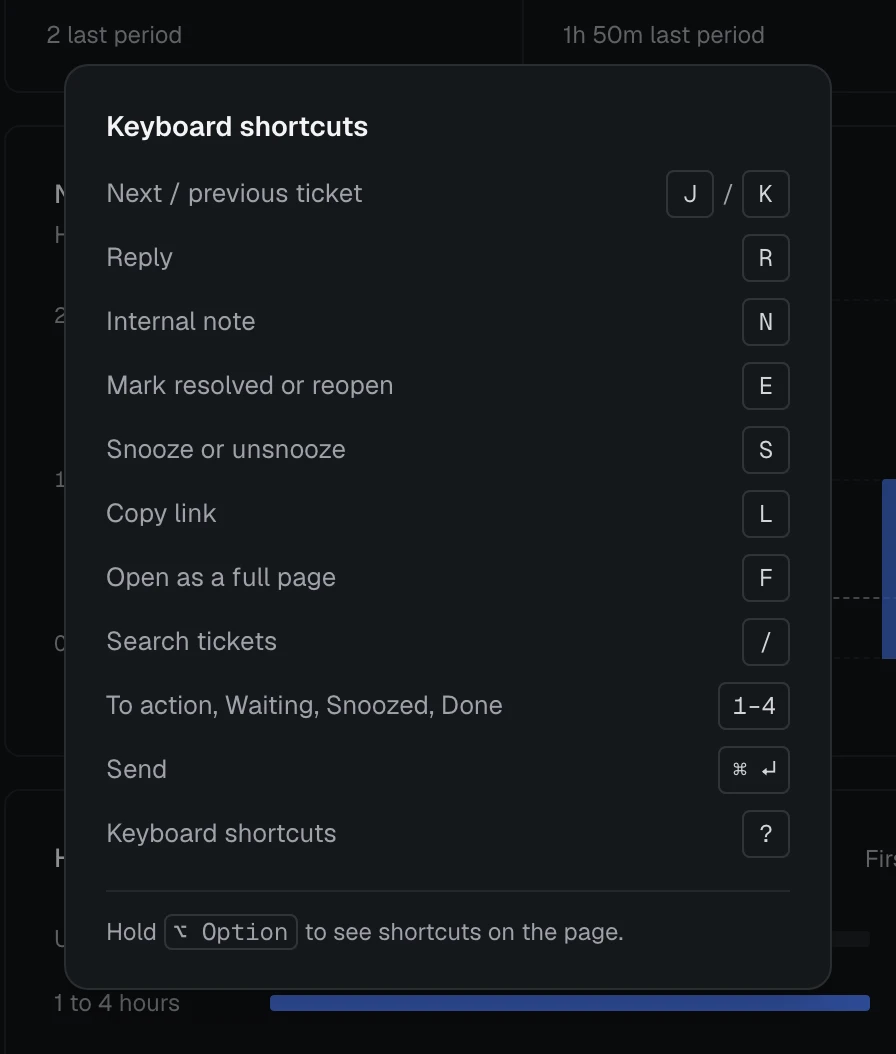Click the J key badge
Viewport: 896px width, 1054px height.
(690, 194)
